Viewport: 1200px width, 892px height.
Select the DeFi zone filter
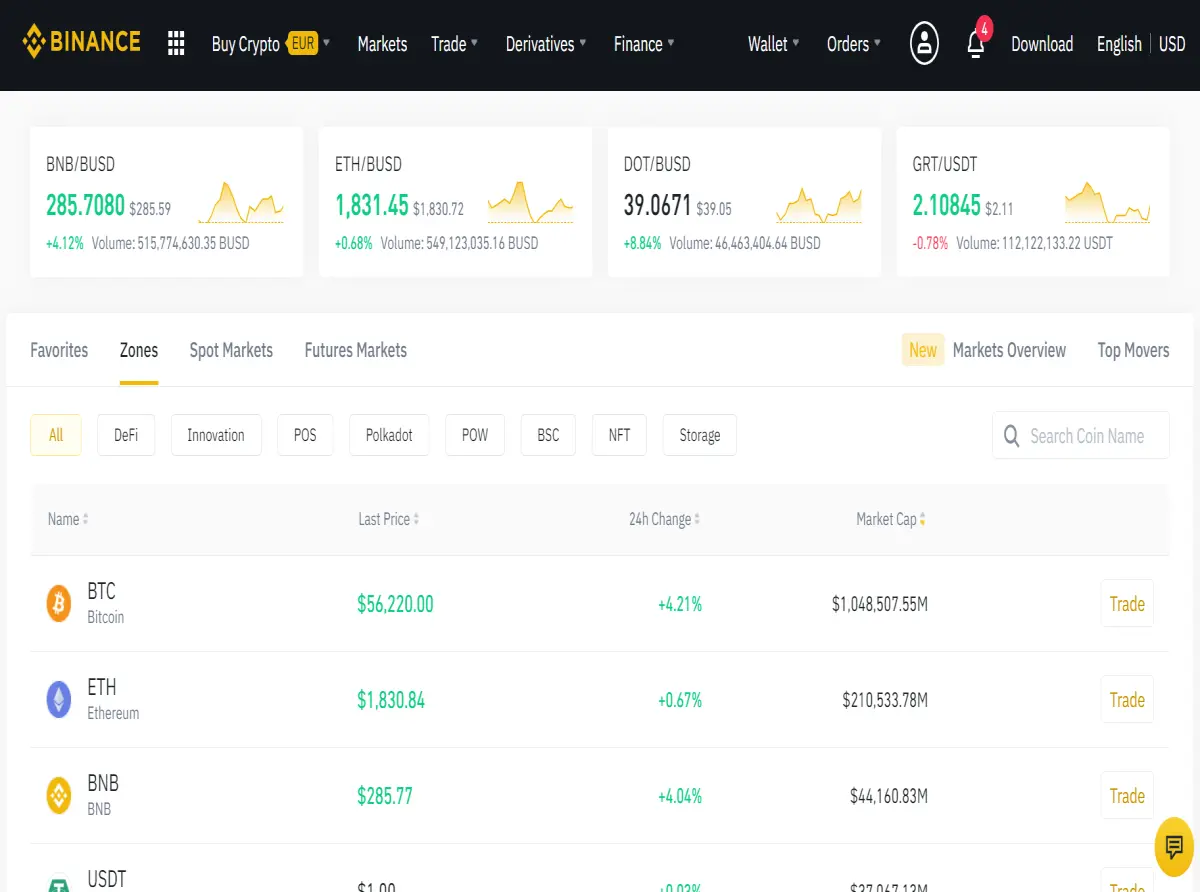pos(126,435)
